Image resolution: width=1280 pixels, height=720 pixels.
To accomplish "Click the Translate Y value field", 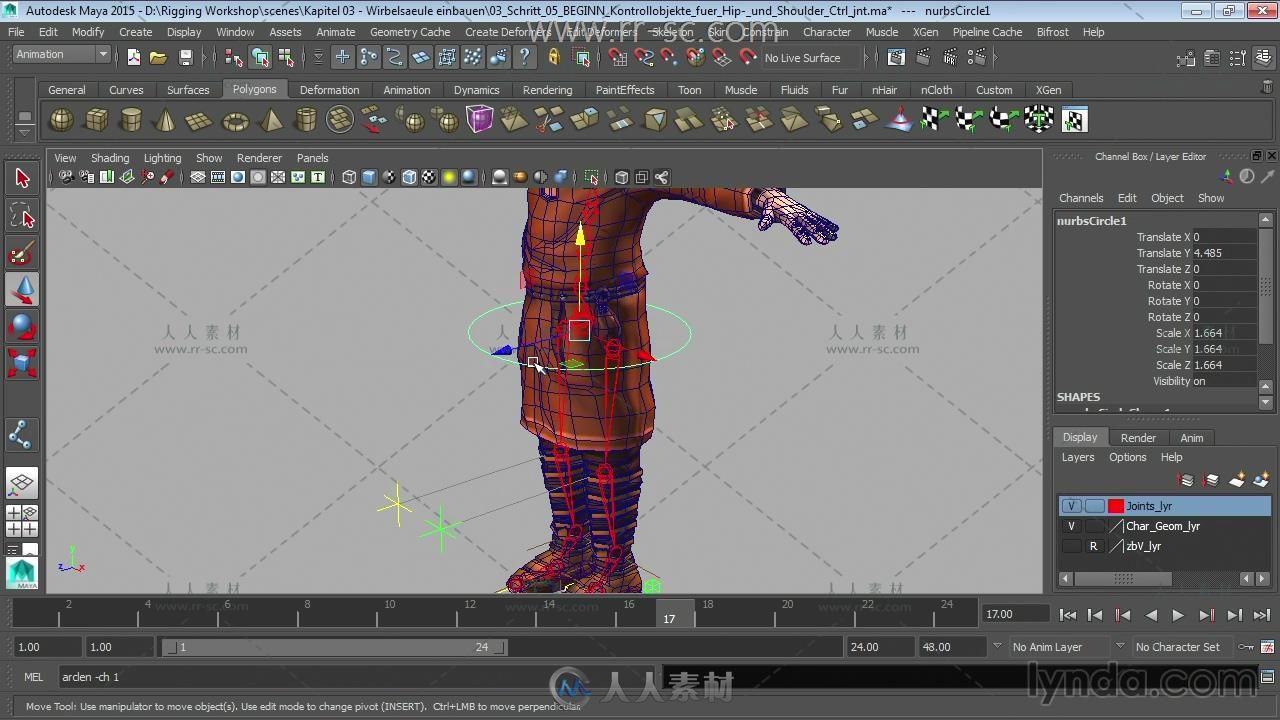I will tap(1223, 253).
